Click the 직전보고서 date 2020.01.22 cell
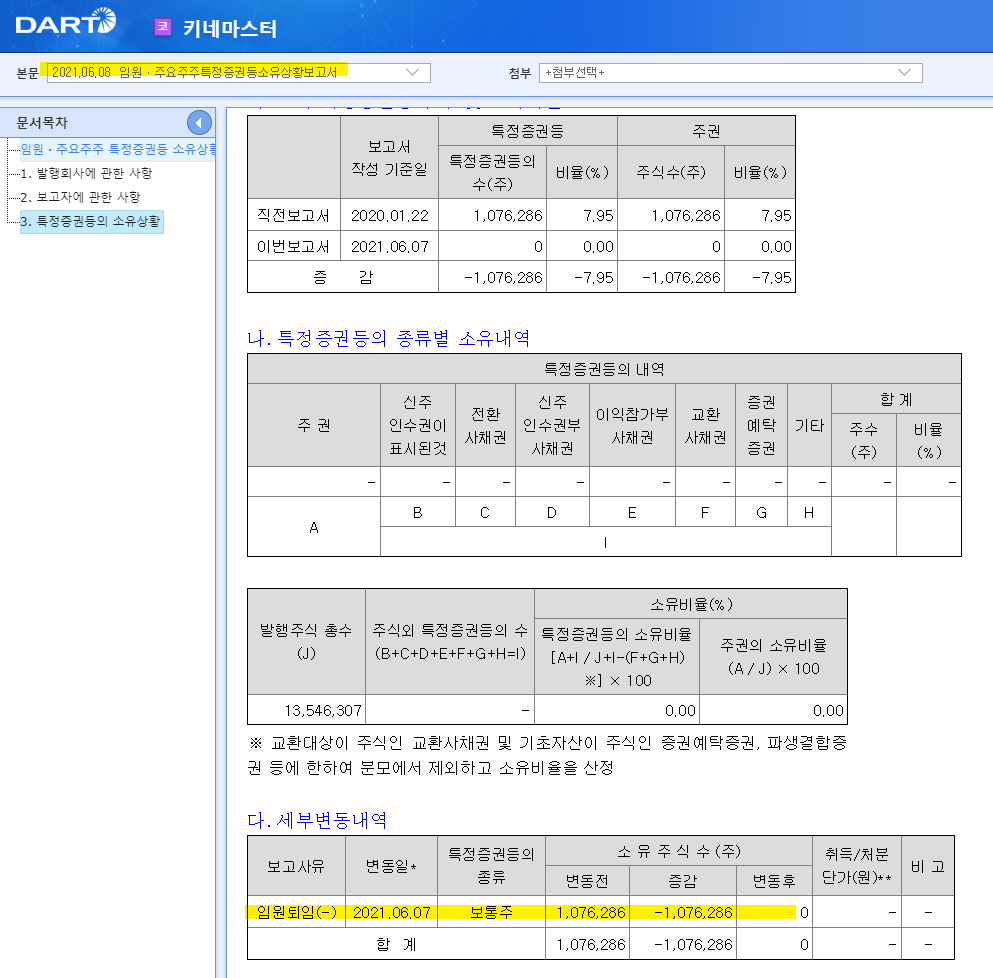This screenshot has width=993, height=978. (x=388, y=215)
